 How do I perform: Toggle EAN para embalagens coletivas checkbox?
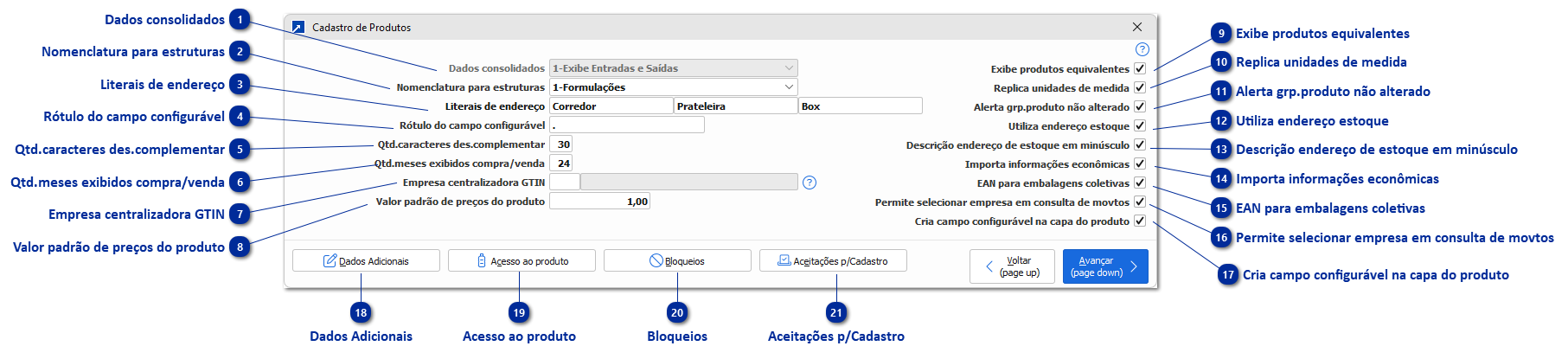point(1140,183)
